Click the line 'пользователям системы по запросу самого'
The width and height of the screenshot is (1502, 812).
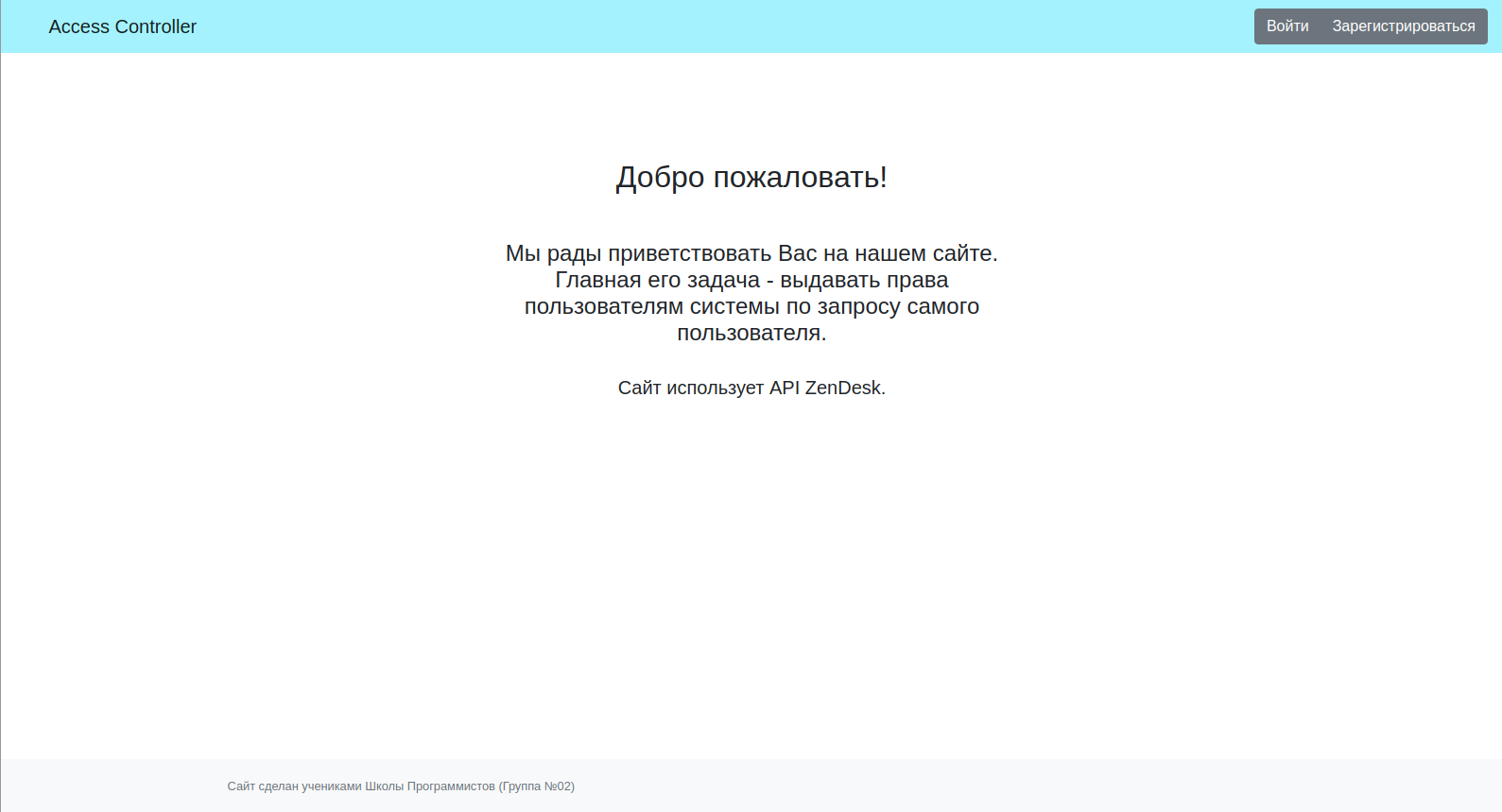coord(751,306)
